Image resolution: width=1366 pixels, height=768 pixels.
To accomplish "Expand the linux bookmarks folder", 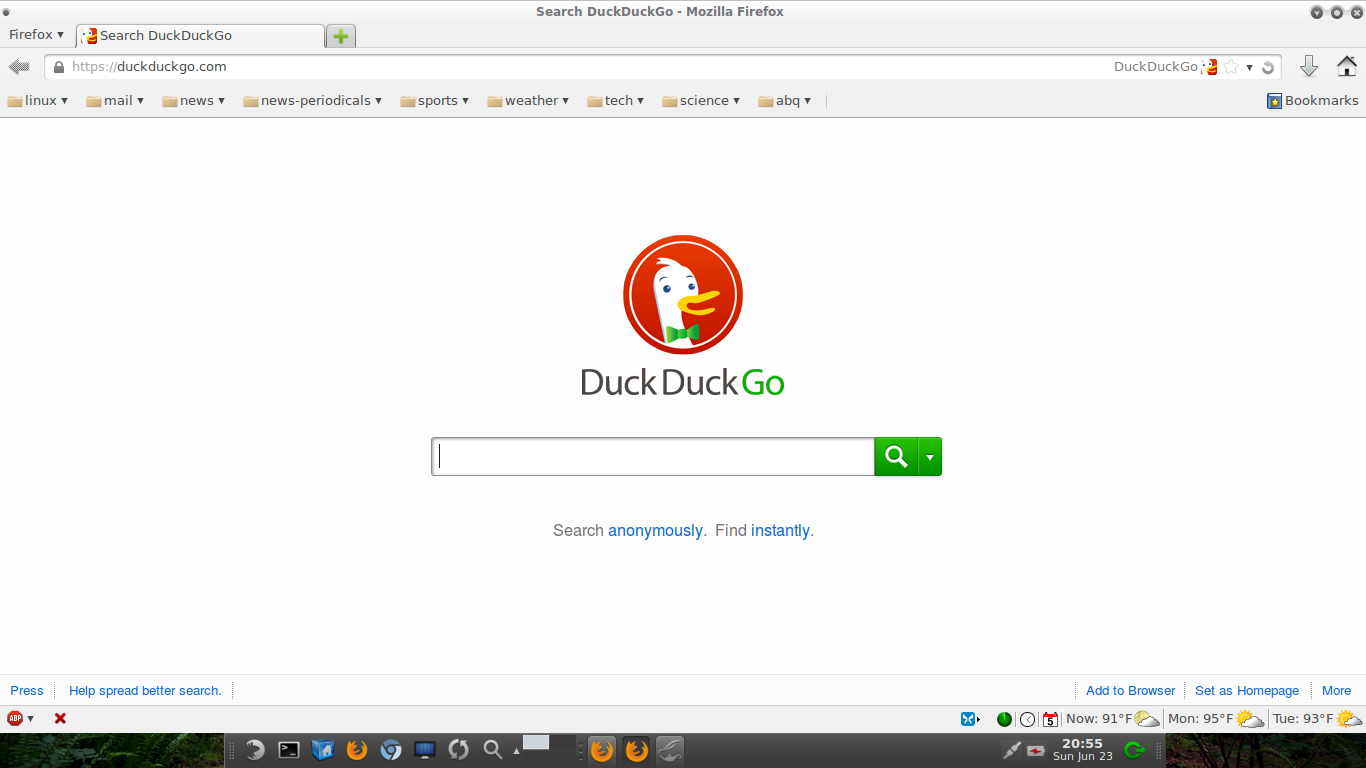I will click(x=38, y=101).
